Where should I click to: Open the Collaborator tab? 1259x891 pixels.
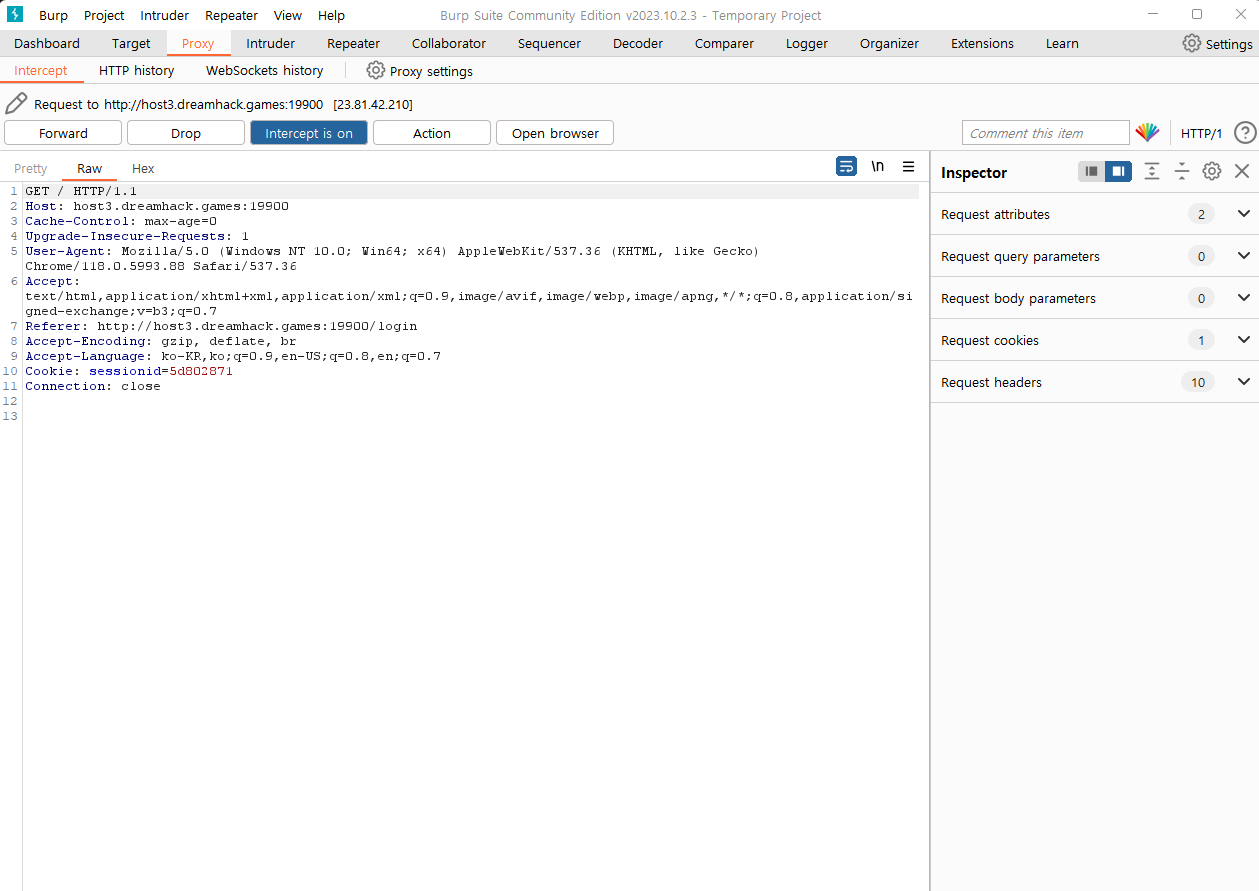(449, 43)
